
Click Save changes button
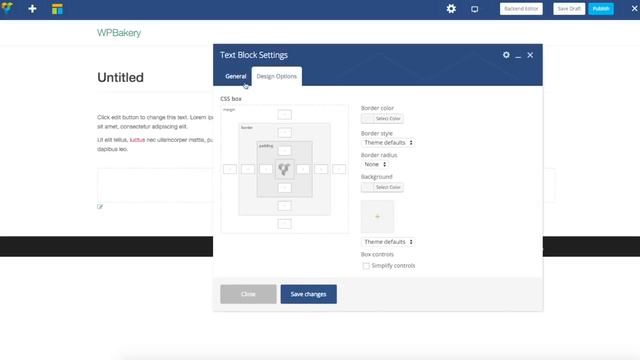(x=309, y=294)
